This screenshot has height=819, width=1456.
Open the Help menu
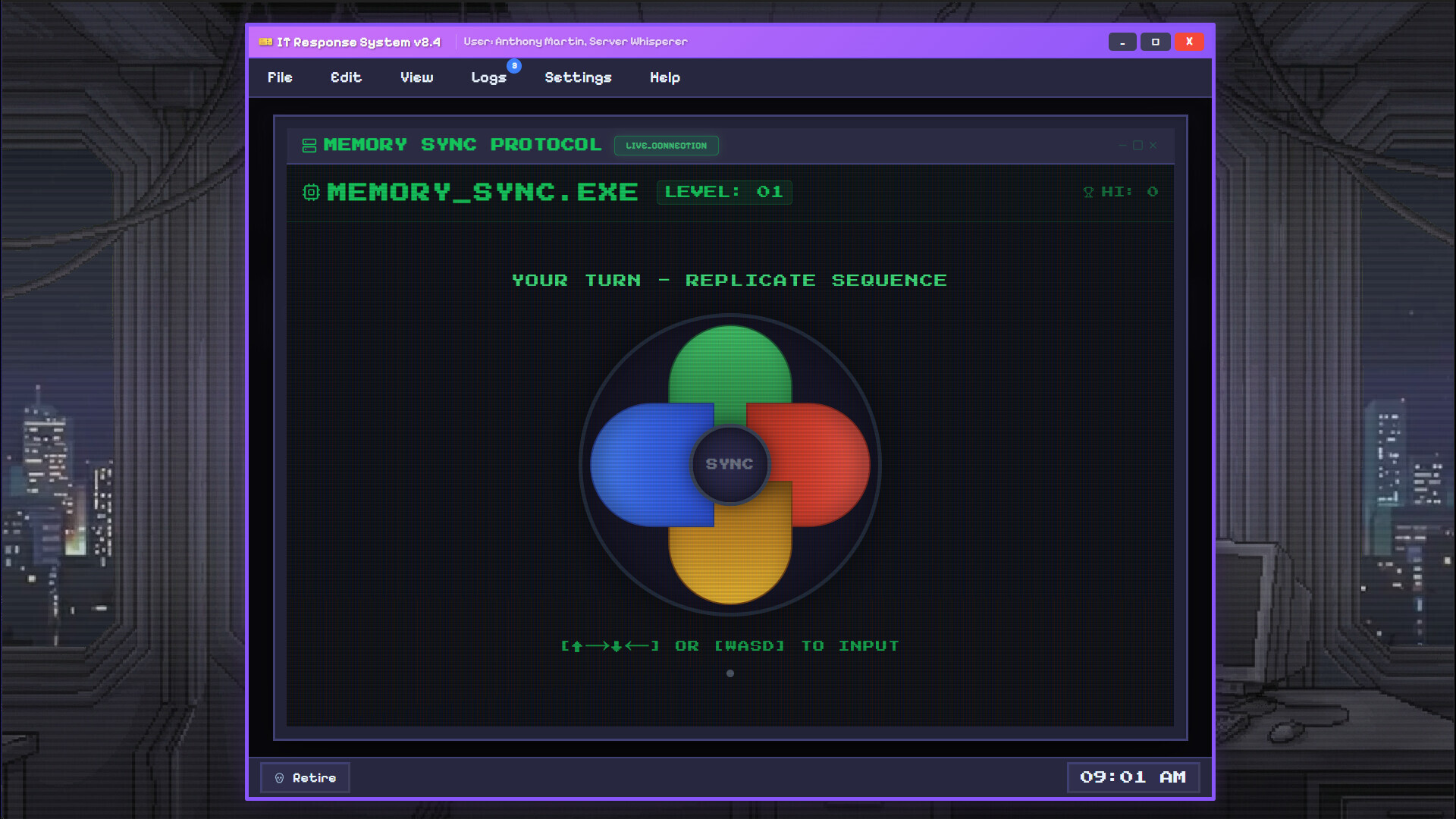click(664, 77)
